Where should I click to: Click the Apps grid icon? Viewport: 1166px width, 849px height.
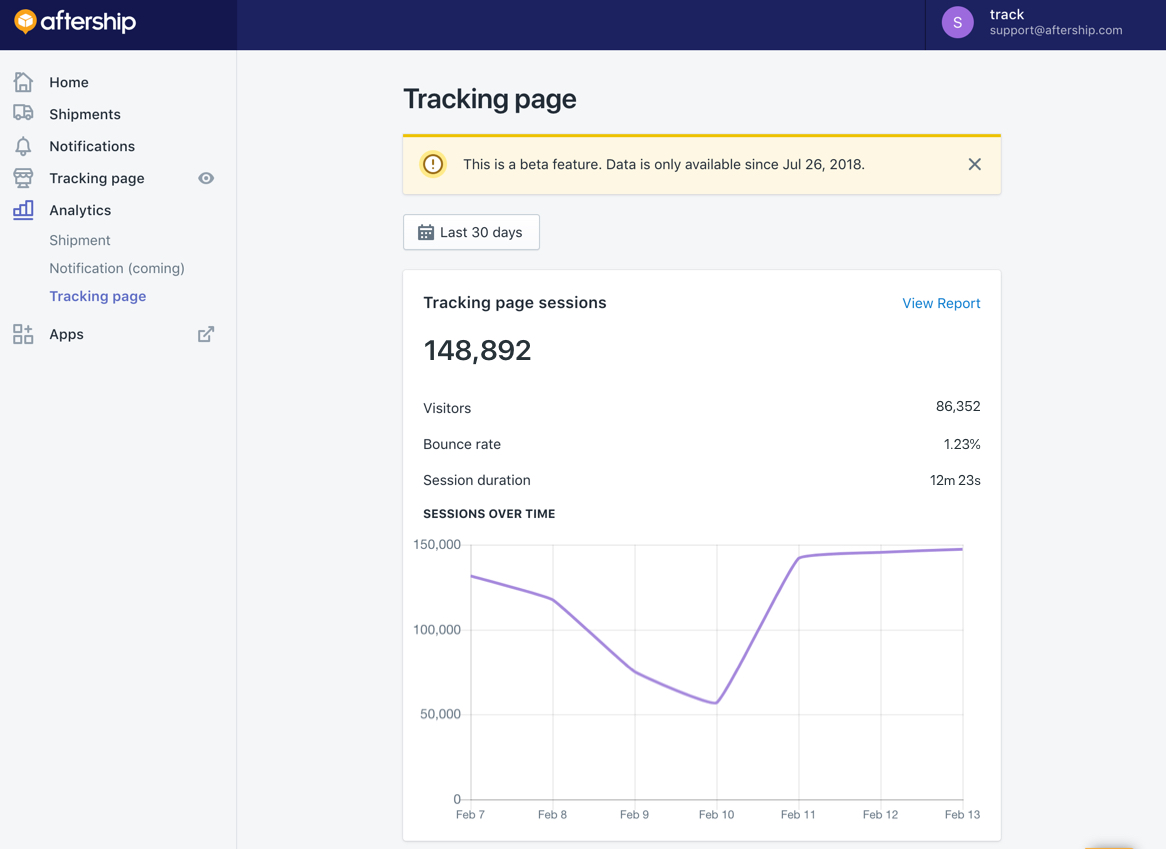[x=23, y=334]
